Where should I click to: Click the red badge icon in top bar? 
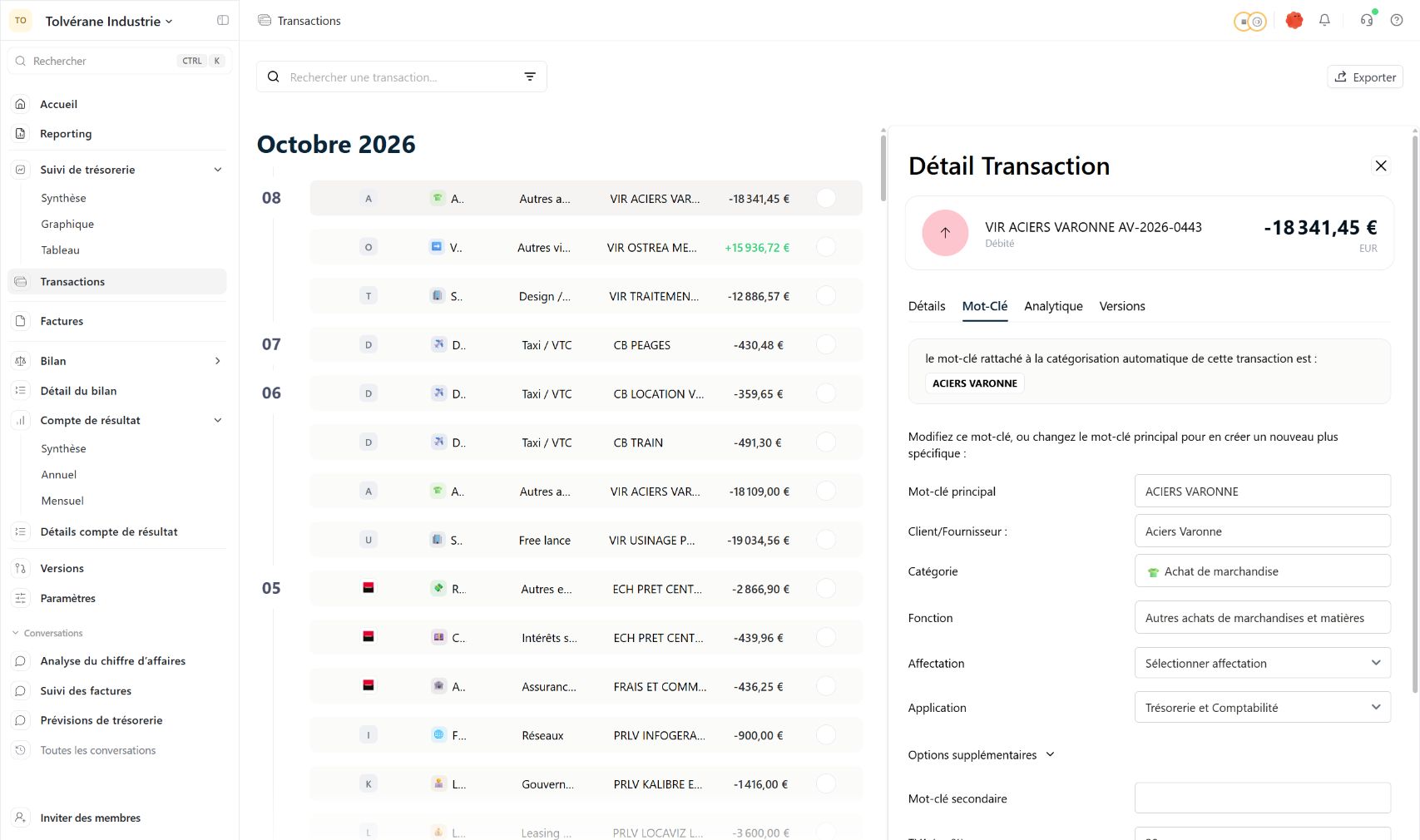tap(1294, 20)
